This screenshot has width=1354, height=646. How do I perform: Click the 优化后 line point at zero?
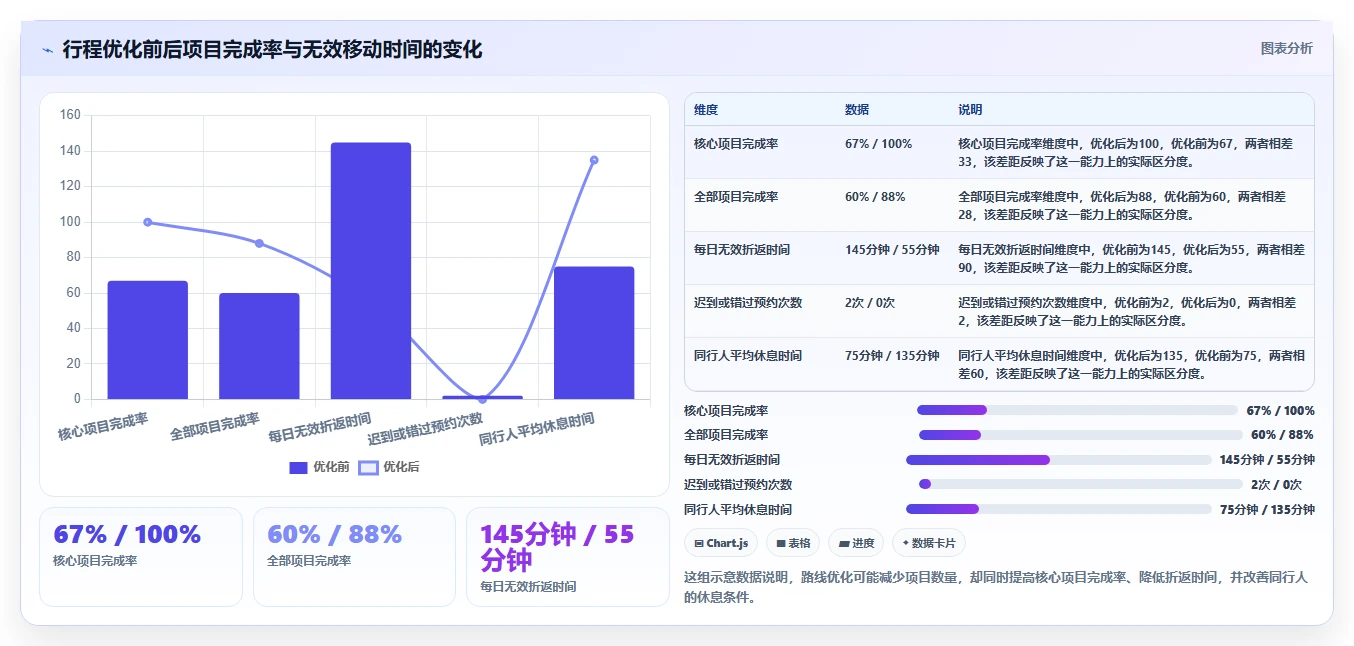(x=482, y=399)
